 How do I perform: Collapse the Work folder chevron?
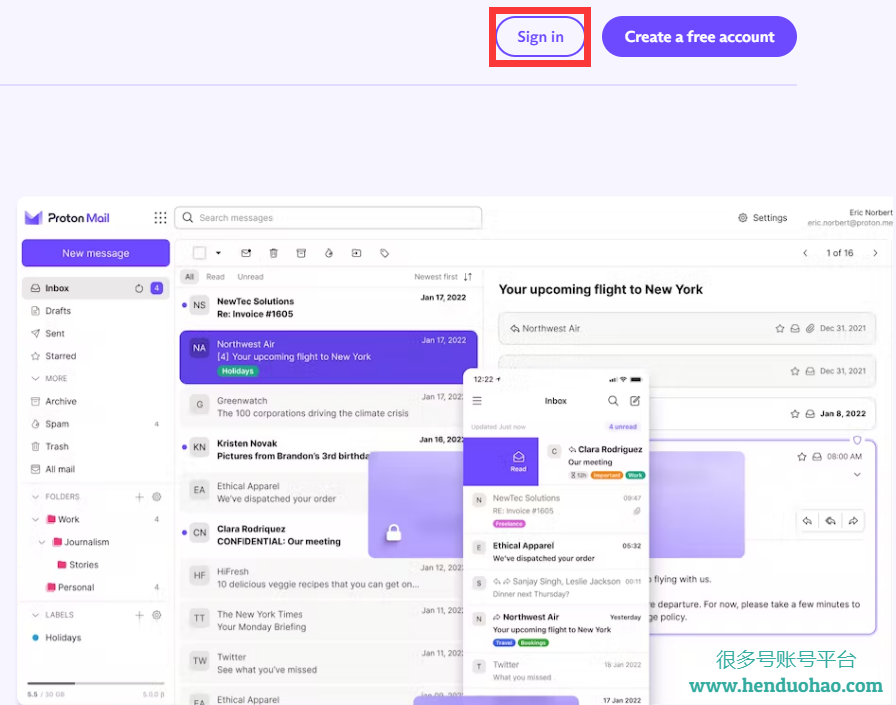(x=35, y=519)
